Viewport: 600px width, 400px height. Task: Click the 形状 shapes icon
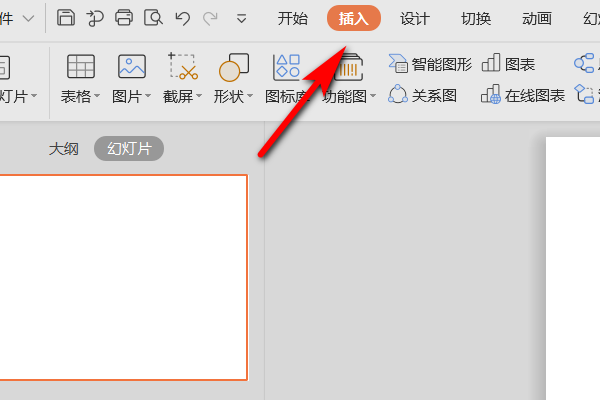233,67
